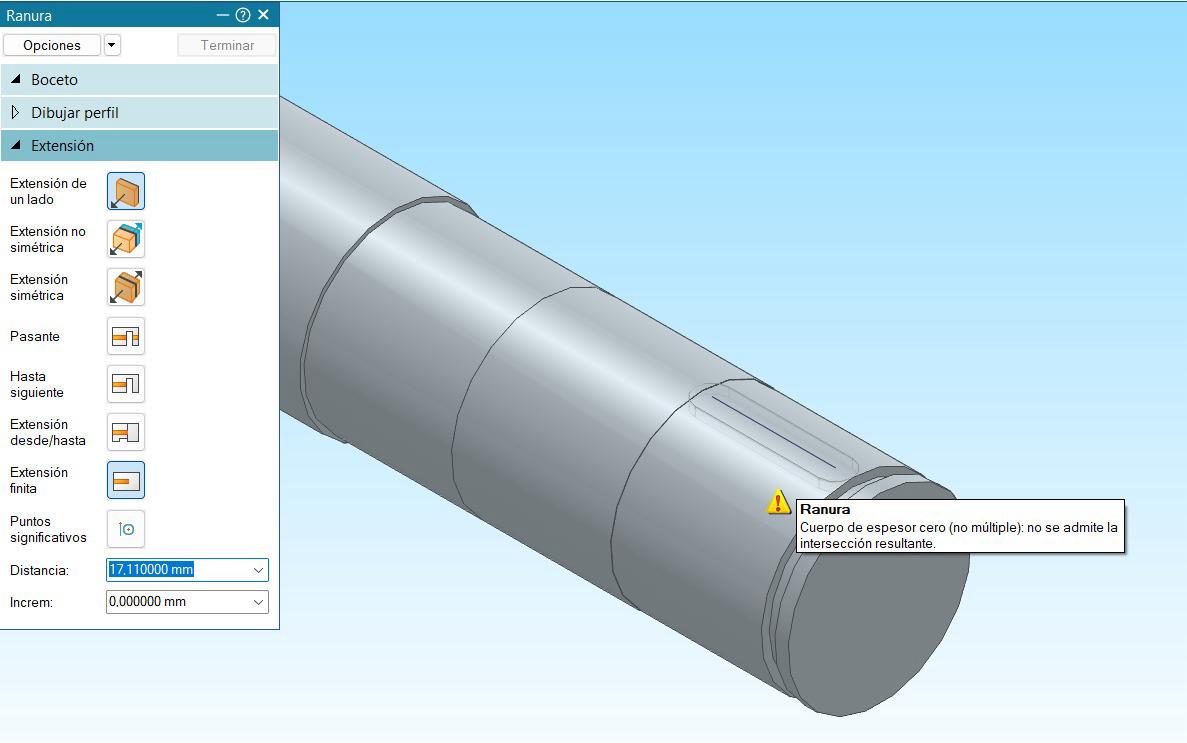Viewport: 1187px width, 743px height.
Task: Enable the Puntos significativos keypoints icon
Action: pos(126,529)
